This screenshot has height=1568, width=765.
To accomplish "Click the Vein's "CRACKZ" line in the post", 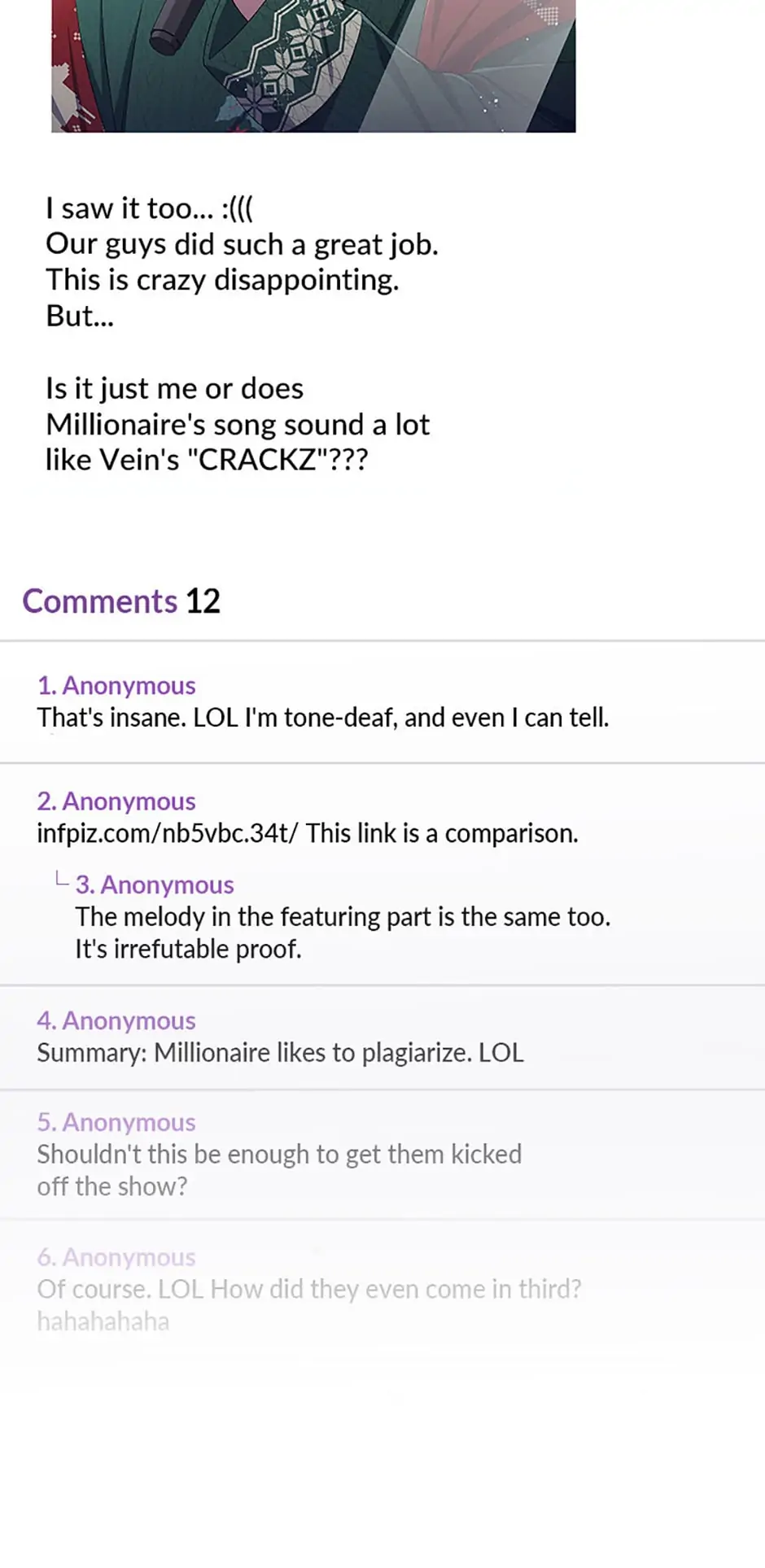I will pos(207,460).
